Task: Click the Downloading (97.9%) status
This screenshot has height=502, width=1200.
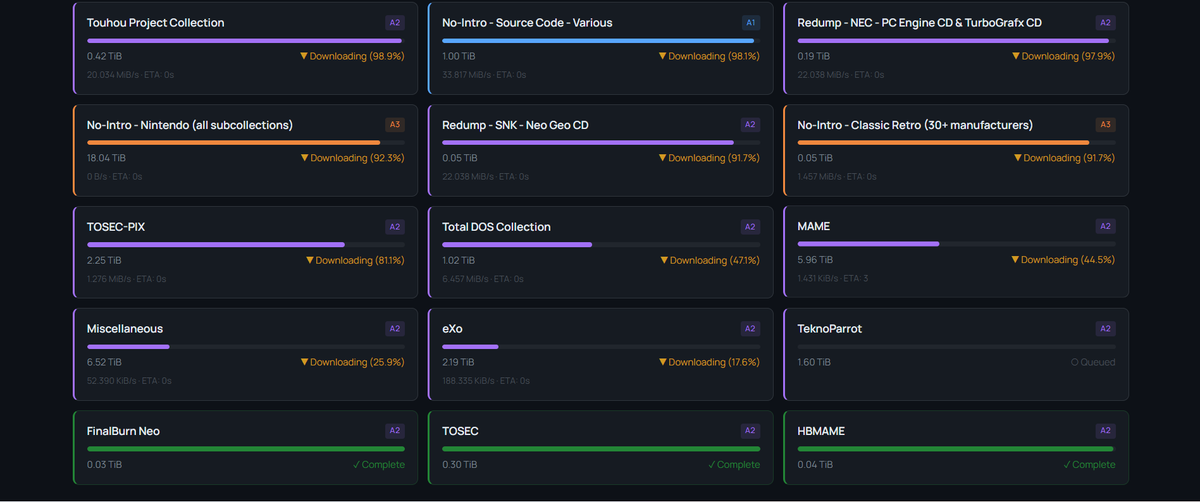Action: 1063,56
